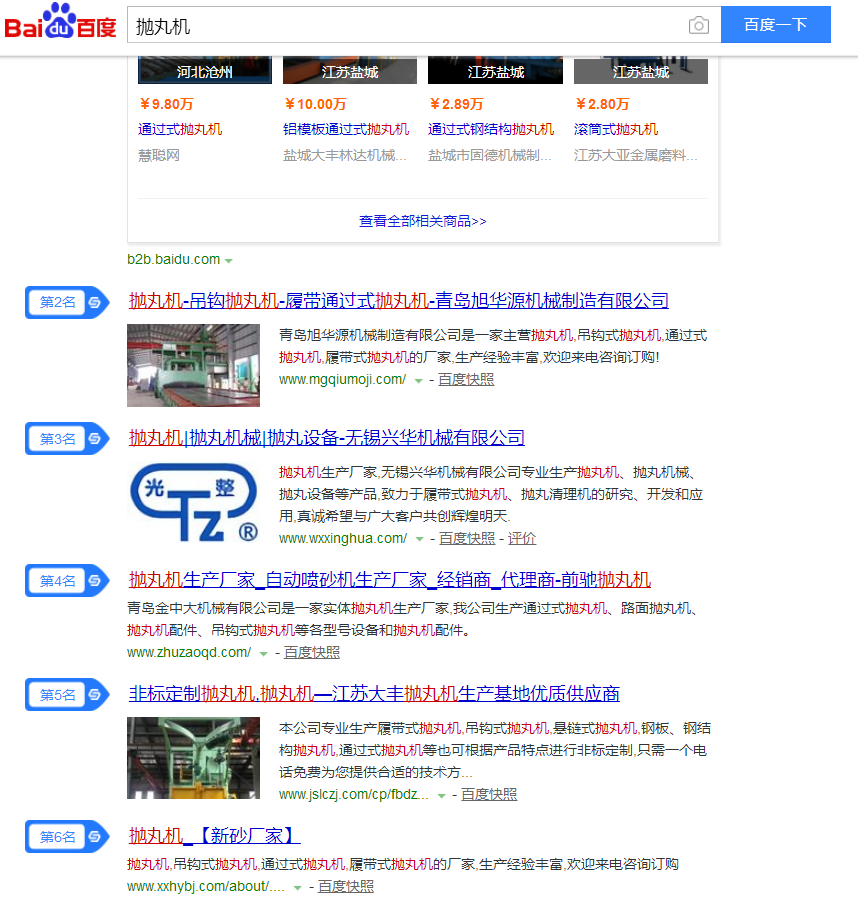Open the Baidu logo homepage link

click(x=60, y=22)
